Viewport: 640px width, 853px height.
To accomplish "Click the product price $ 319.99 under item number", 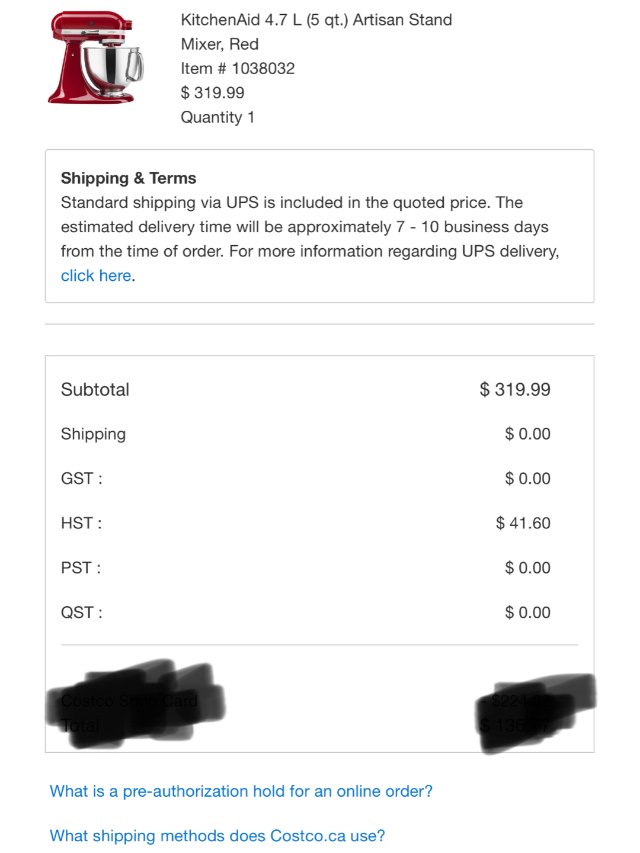I will click(x=212, y=93).
